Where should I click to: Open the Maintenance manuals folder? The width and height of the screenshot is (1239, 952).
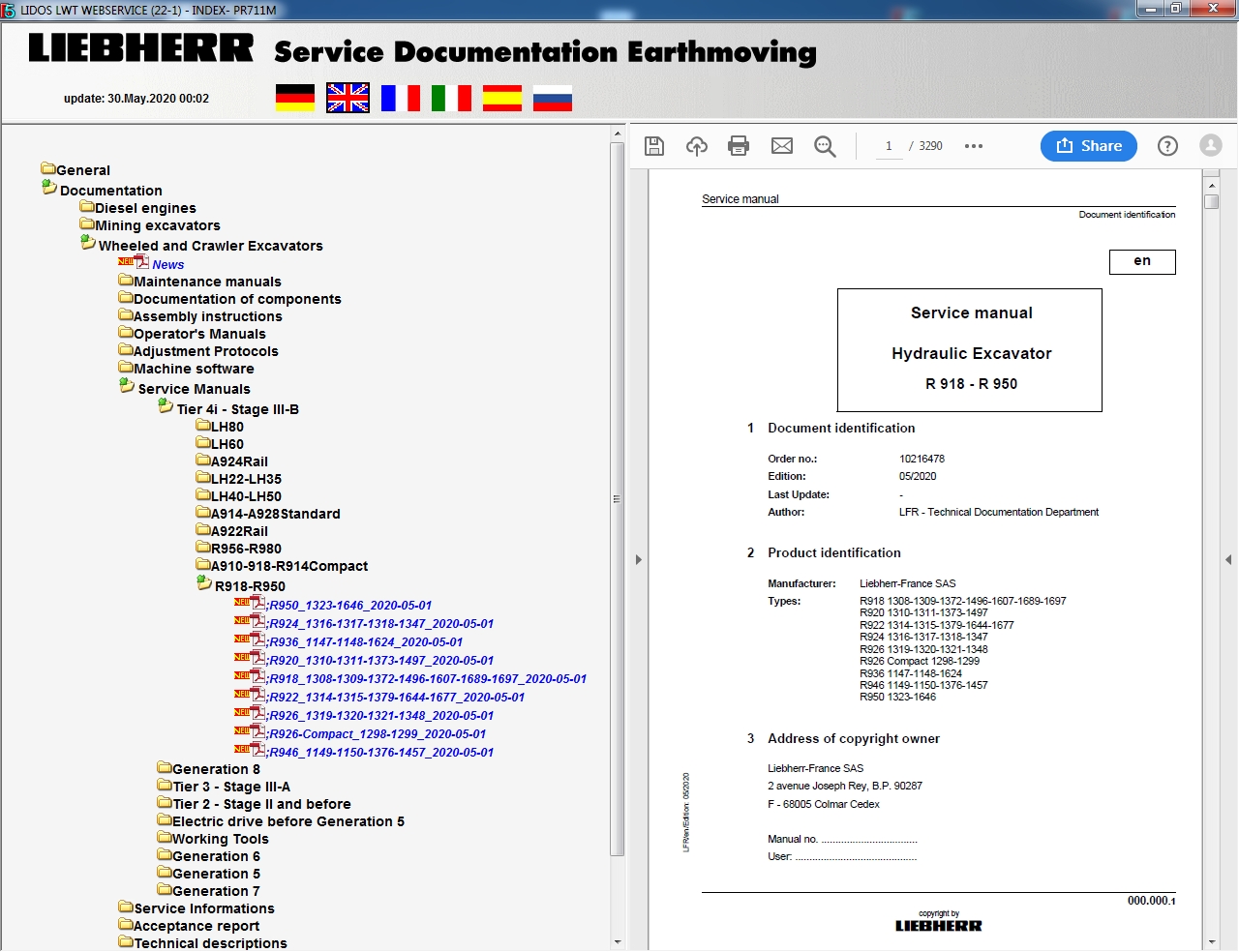[x=200, y=281]
